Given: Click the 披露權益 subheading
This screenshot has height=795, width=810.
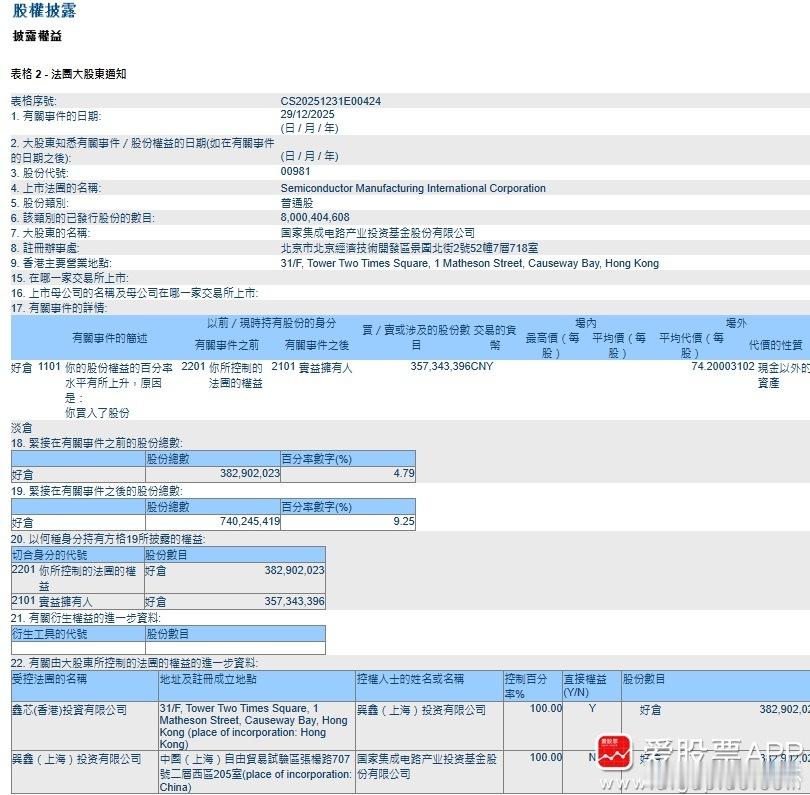Looking at the screenshot, I should click(37, 36).
